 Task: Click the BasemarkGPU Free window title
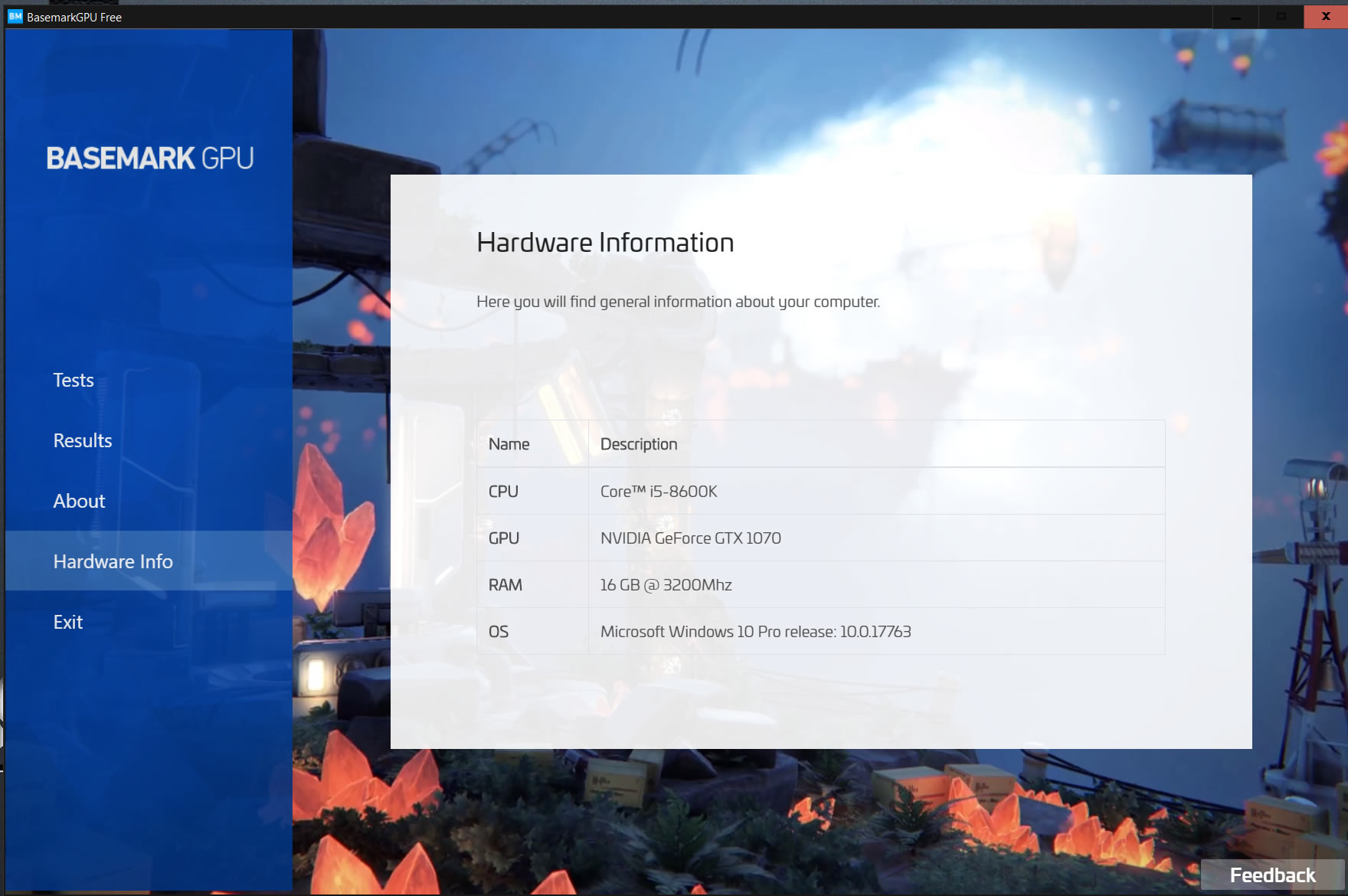coord(74,17)
